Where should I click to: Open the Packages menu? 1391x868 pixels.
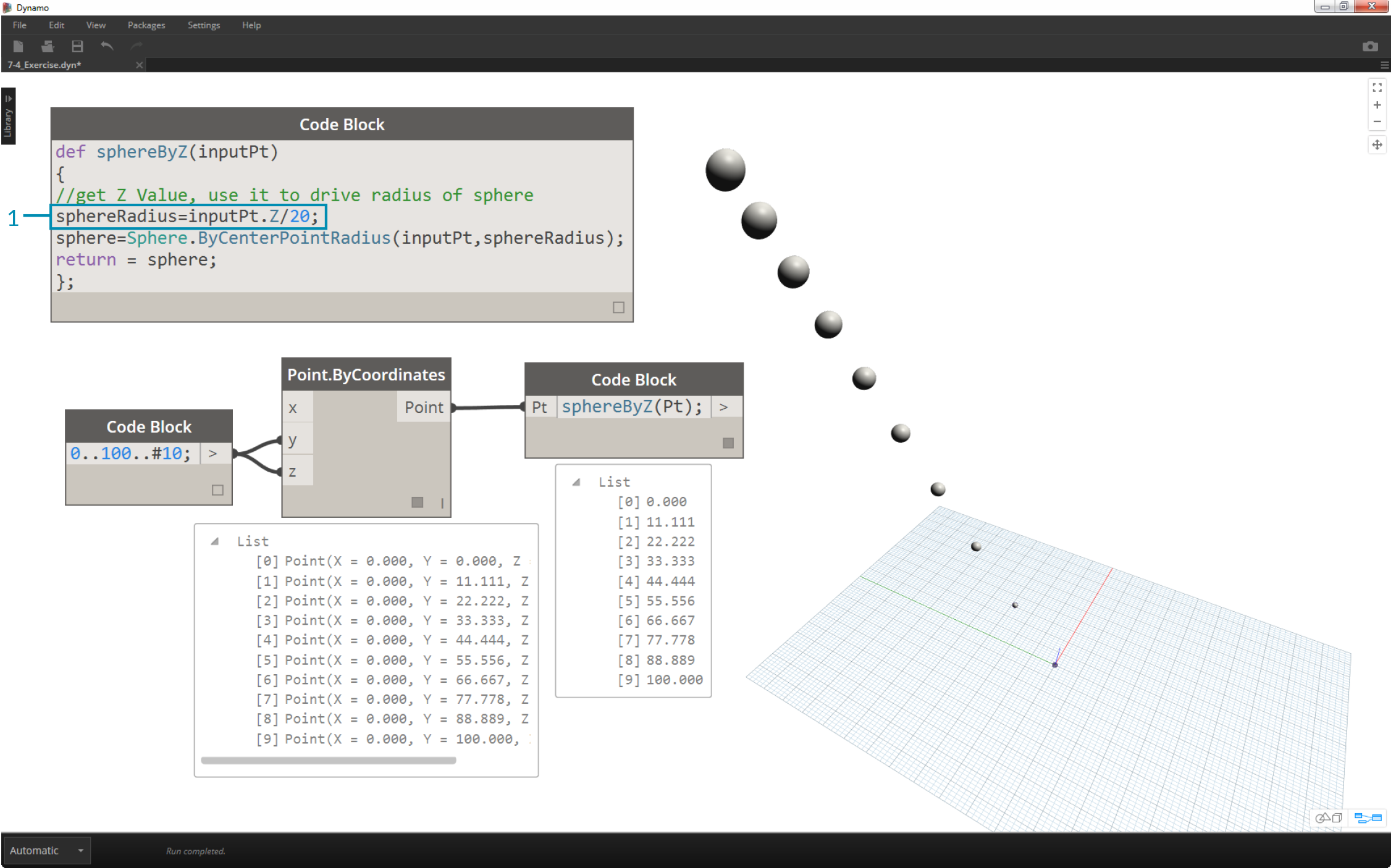(146, 25)
